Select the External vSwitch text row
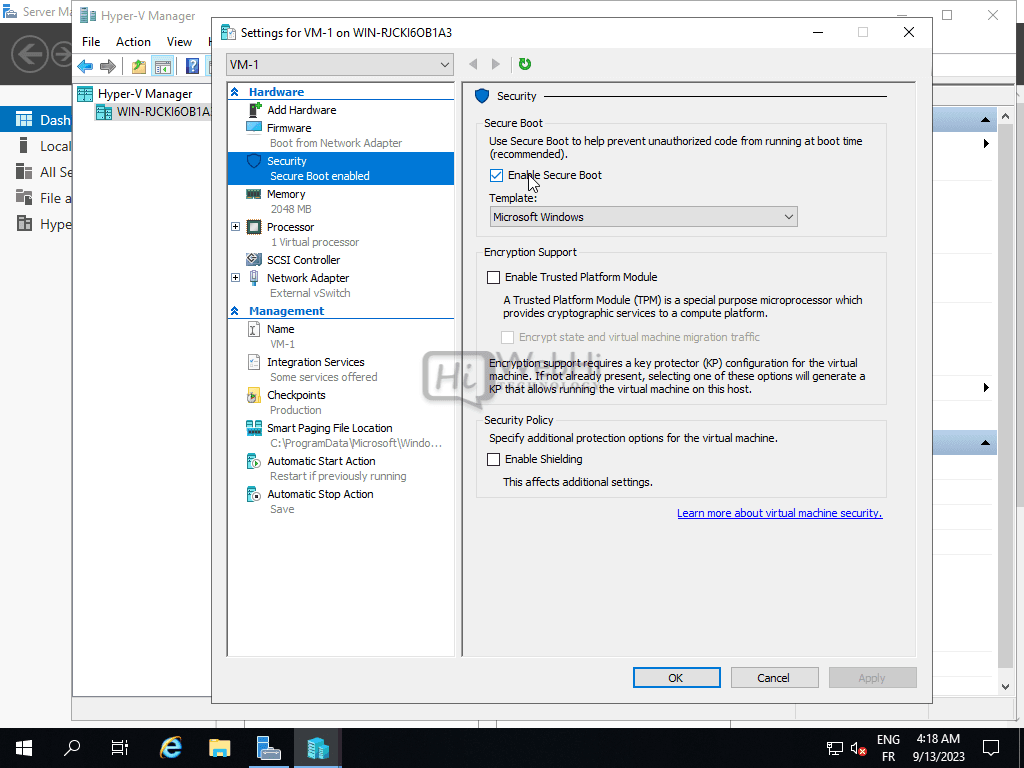Screen dimensions: 1024x768 pyautogui.click(x=310, y=293)
